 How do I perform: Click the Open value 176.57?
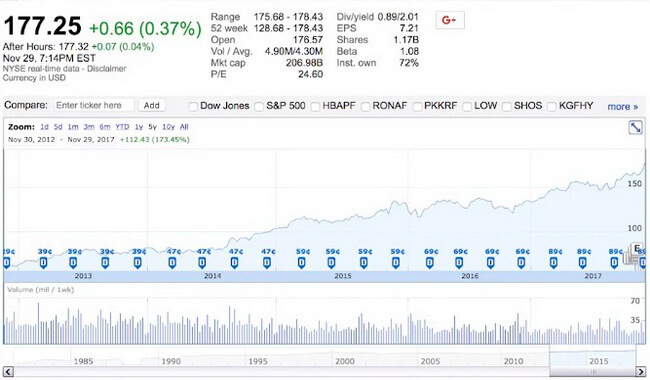pos(308,40)
